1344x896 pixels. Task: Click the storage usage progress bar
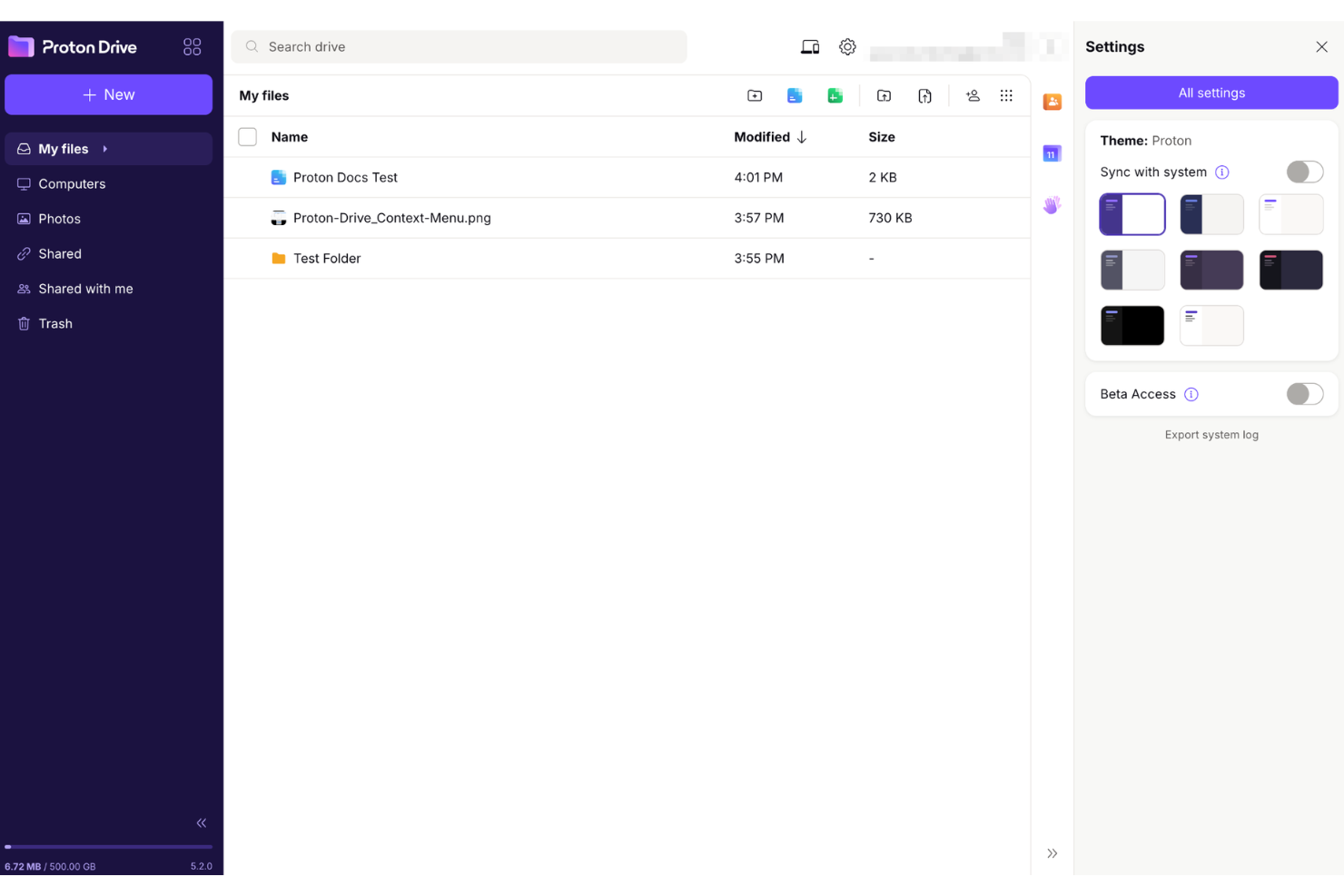(x=108, y=847)
